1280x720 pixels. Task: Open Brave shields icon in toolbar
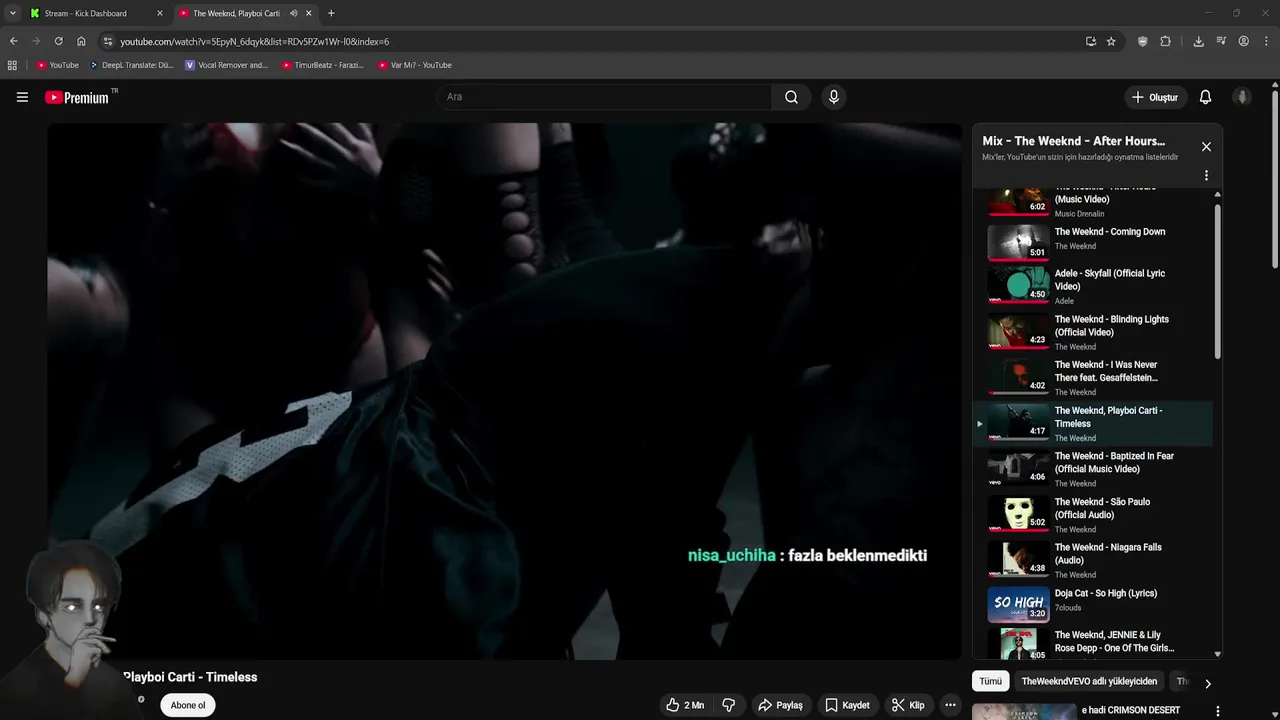(x=1143, y=41)
